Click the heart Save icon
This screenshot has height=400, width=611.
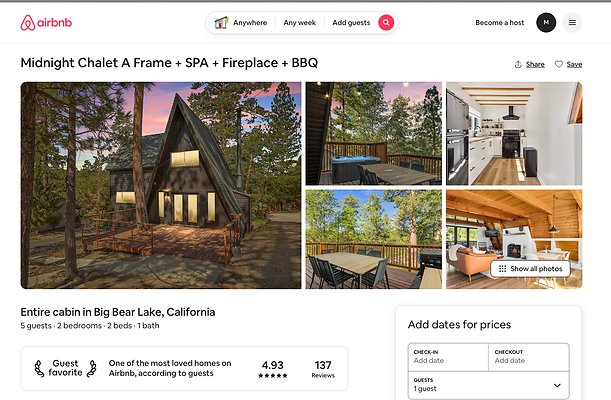pyautogui.click(x=559, y=64)
